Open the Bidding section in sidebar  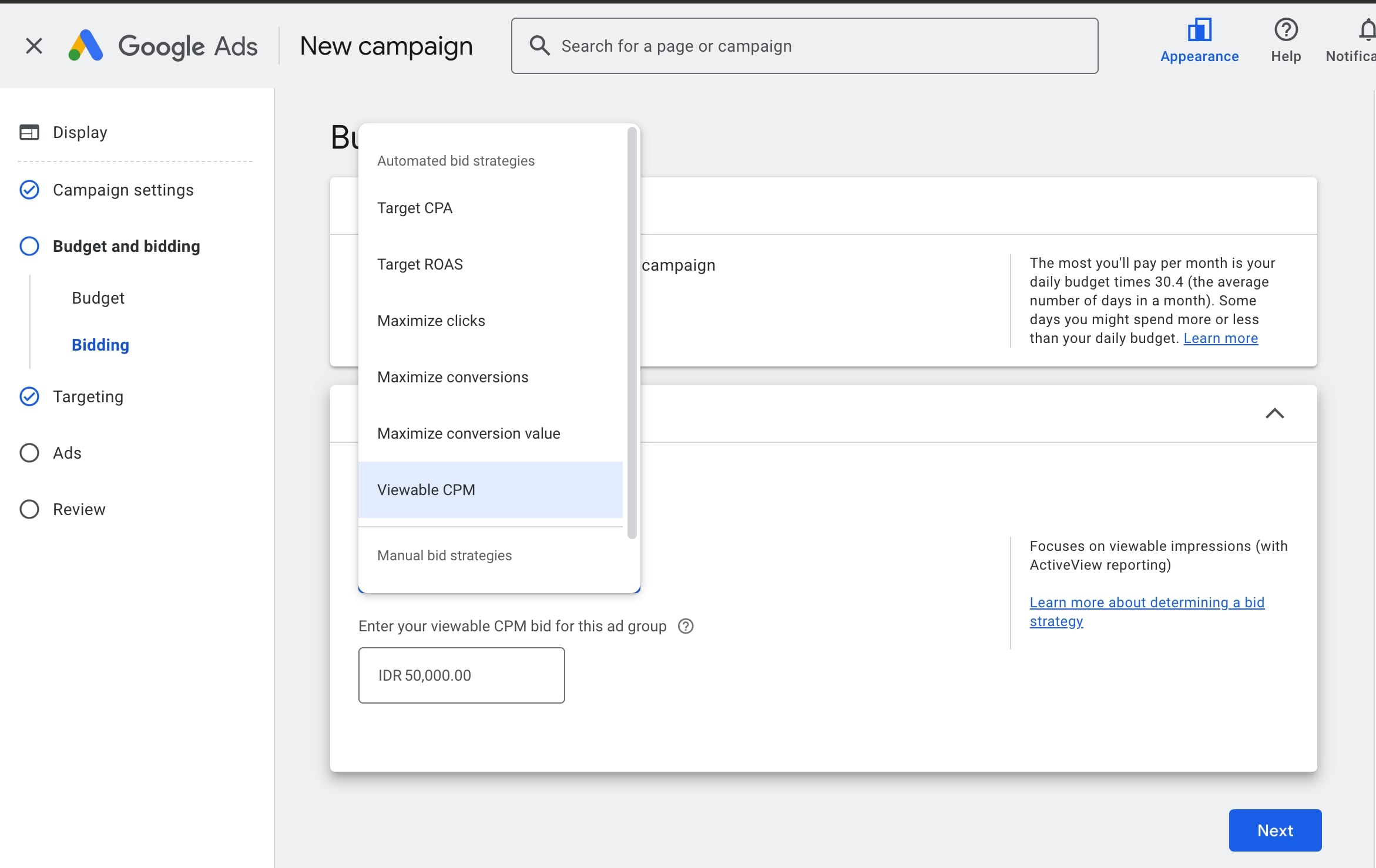(x=100, y=345)
